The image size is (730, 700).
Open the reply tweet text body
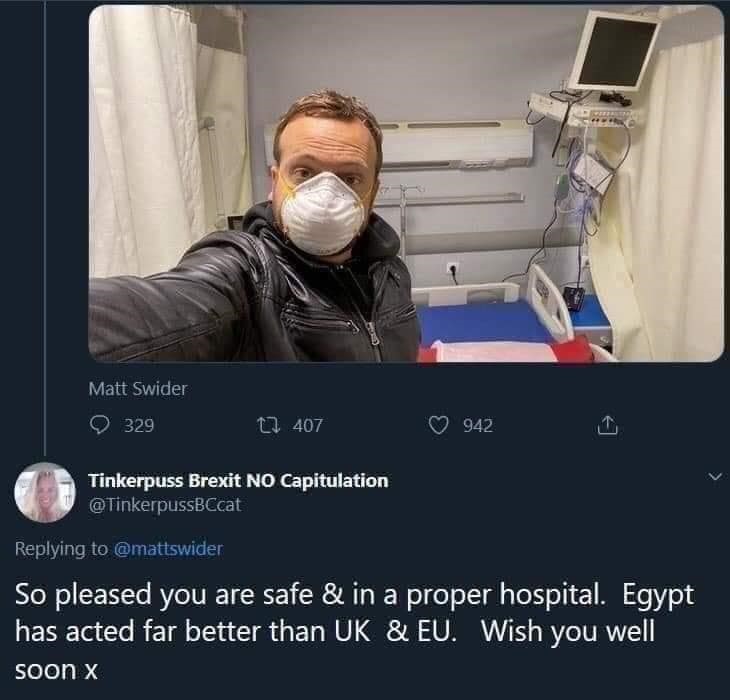tap(350, 631)
